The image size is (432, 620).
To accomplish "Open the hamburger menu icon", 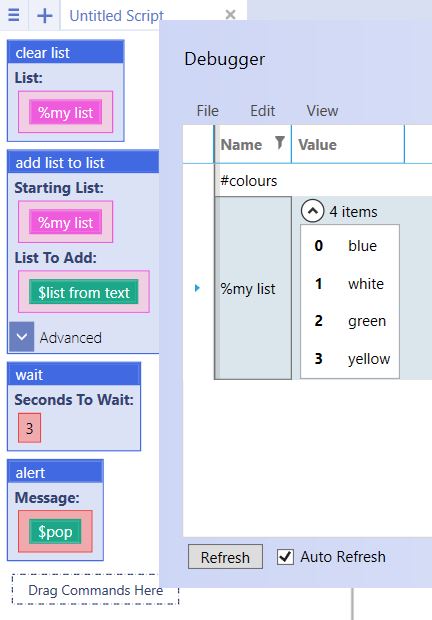I will pos(14,15).
